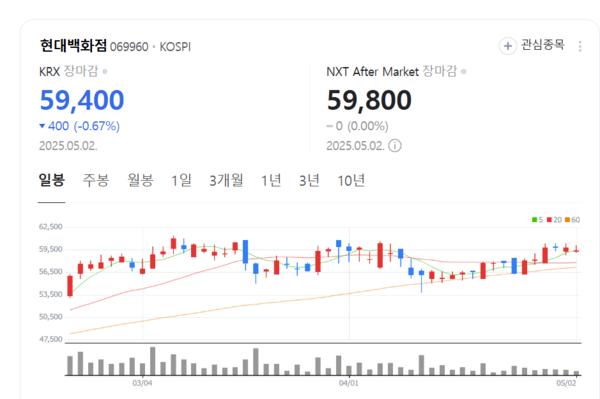Click the 04/01 date label on chart axis
The image size is (600, 399).
pos(349,383)
